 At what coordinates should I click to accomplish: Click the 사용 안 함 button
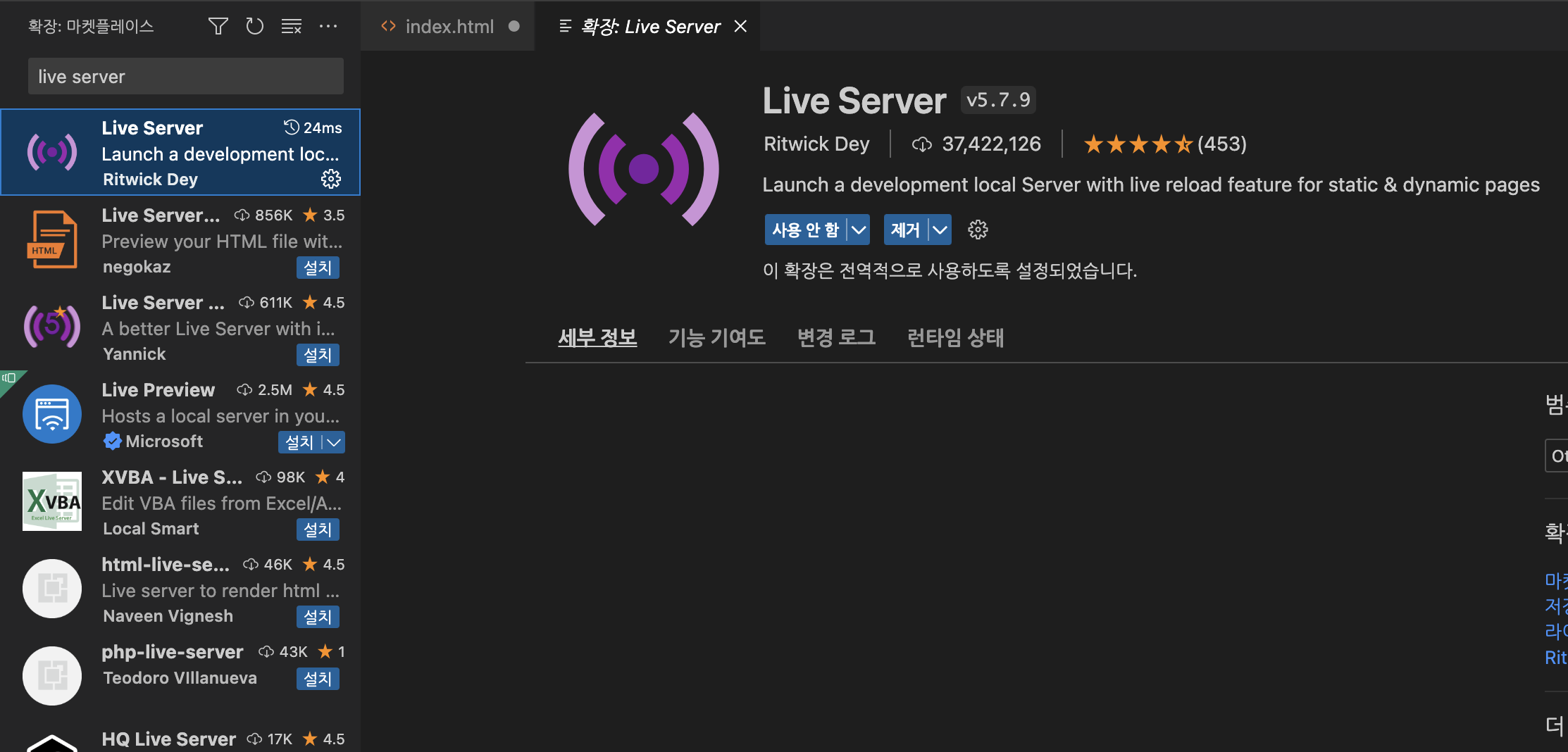806,230
